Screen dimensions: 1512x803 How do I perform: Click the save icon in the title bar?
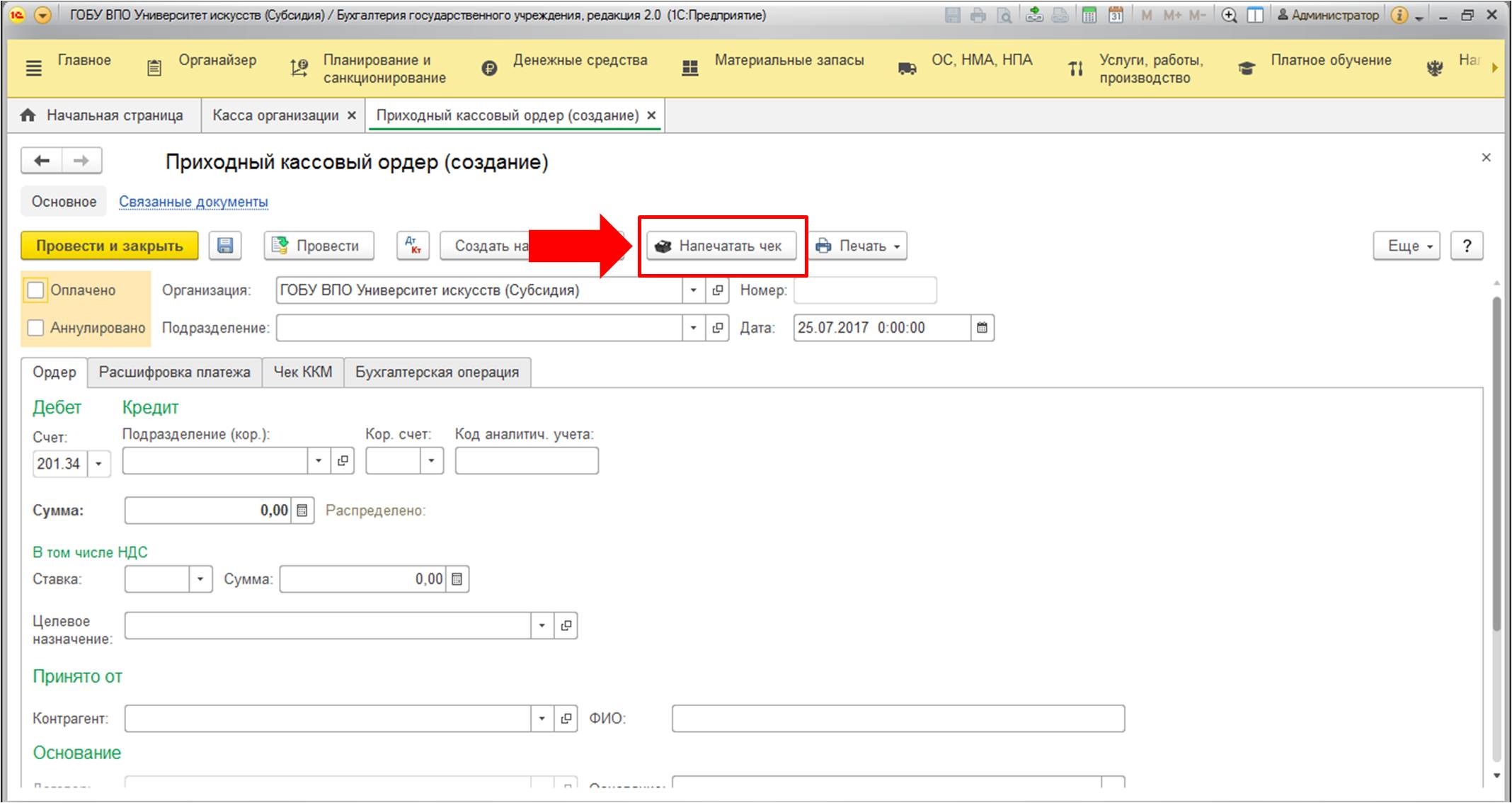coord(953,15)
